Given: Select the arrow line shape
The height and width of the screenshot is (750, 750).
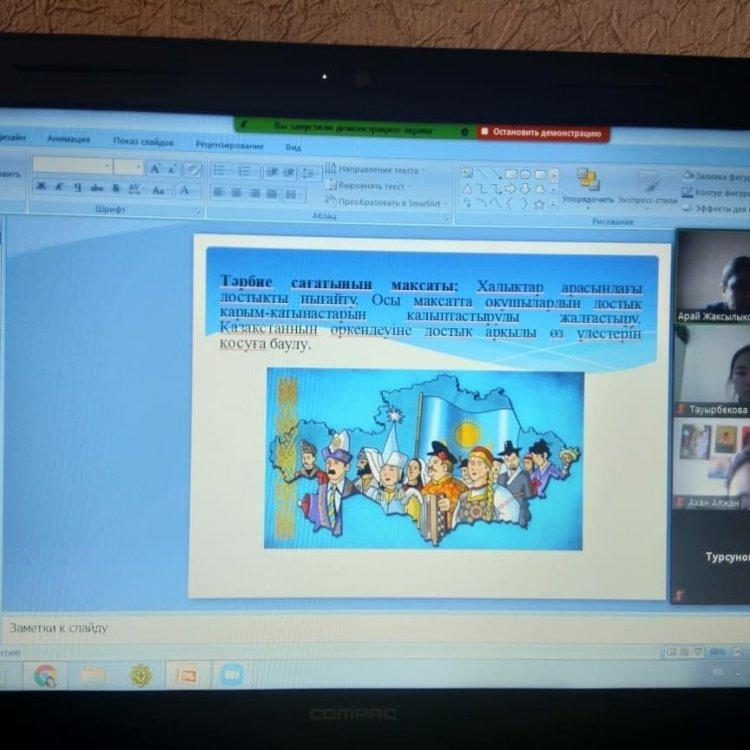Looking at the screenshot, I should pos(497,174).
